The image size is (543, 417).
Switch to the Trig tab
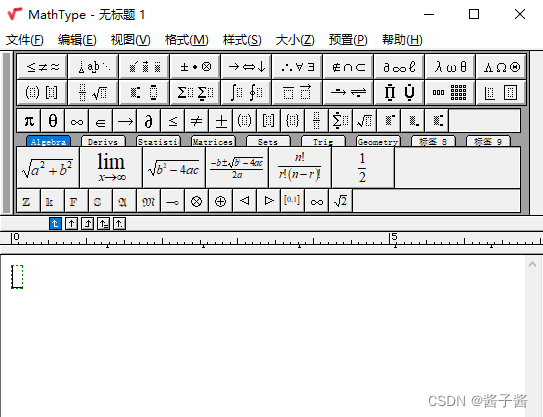point(323,141)
